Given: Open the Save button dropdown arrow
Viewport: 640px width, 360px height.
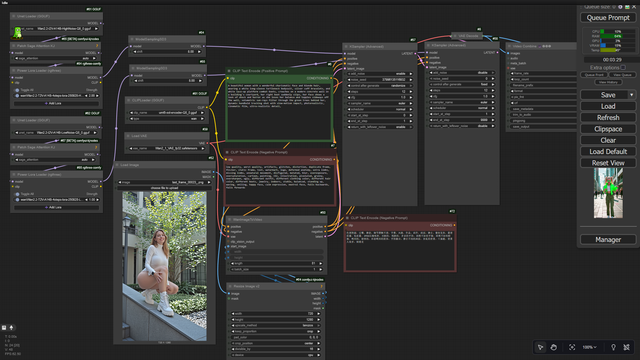Looking at the screenshot, I should pyautogui.click(x=631, y=95).
